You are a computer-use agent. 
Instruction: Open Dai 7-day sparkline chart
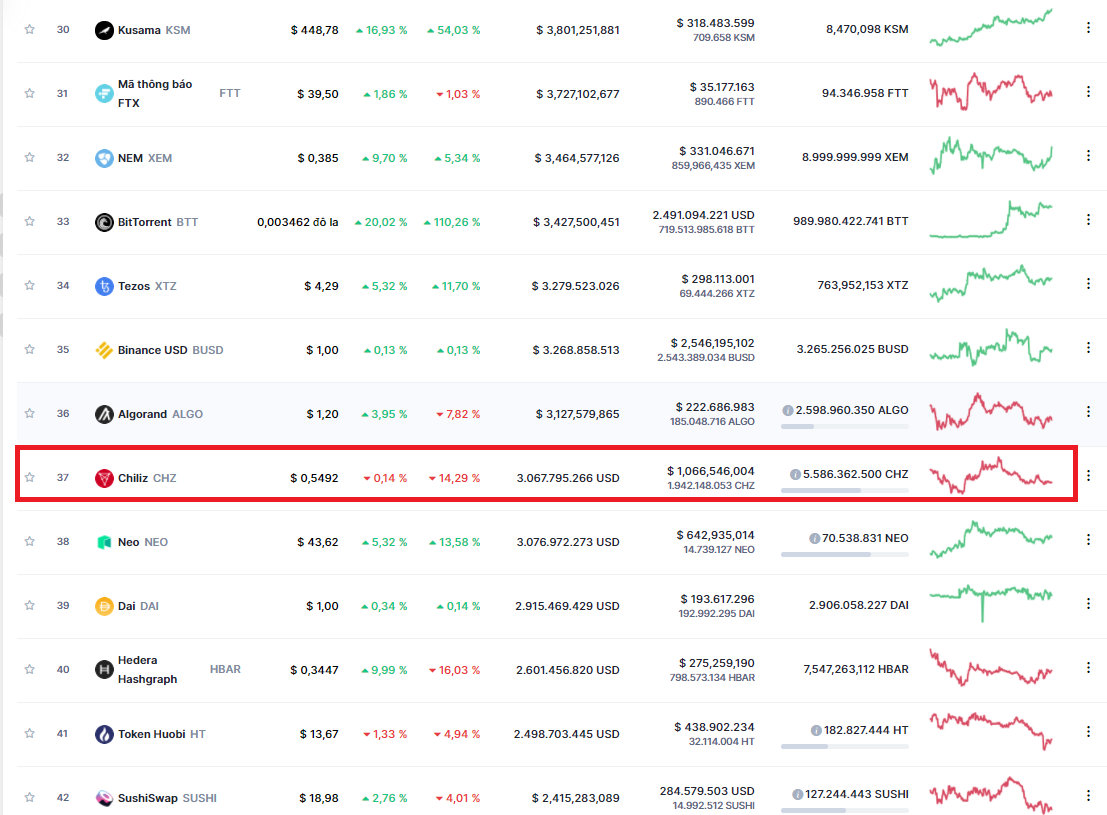(x=991, y=602)
